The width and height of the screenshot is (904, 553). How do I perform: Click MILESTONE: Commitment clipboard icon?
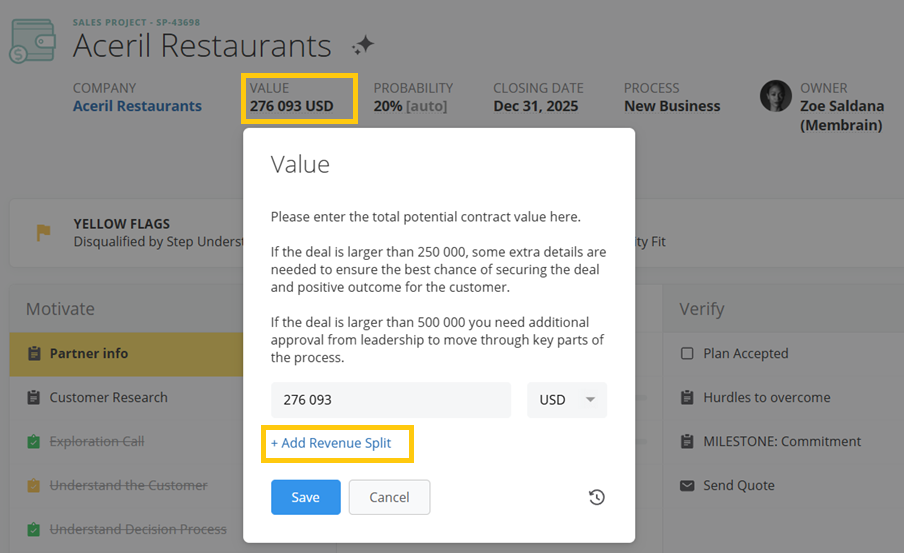tap(687, 442)
